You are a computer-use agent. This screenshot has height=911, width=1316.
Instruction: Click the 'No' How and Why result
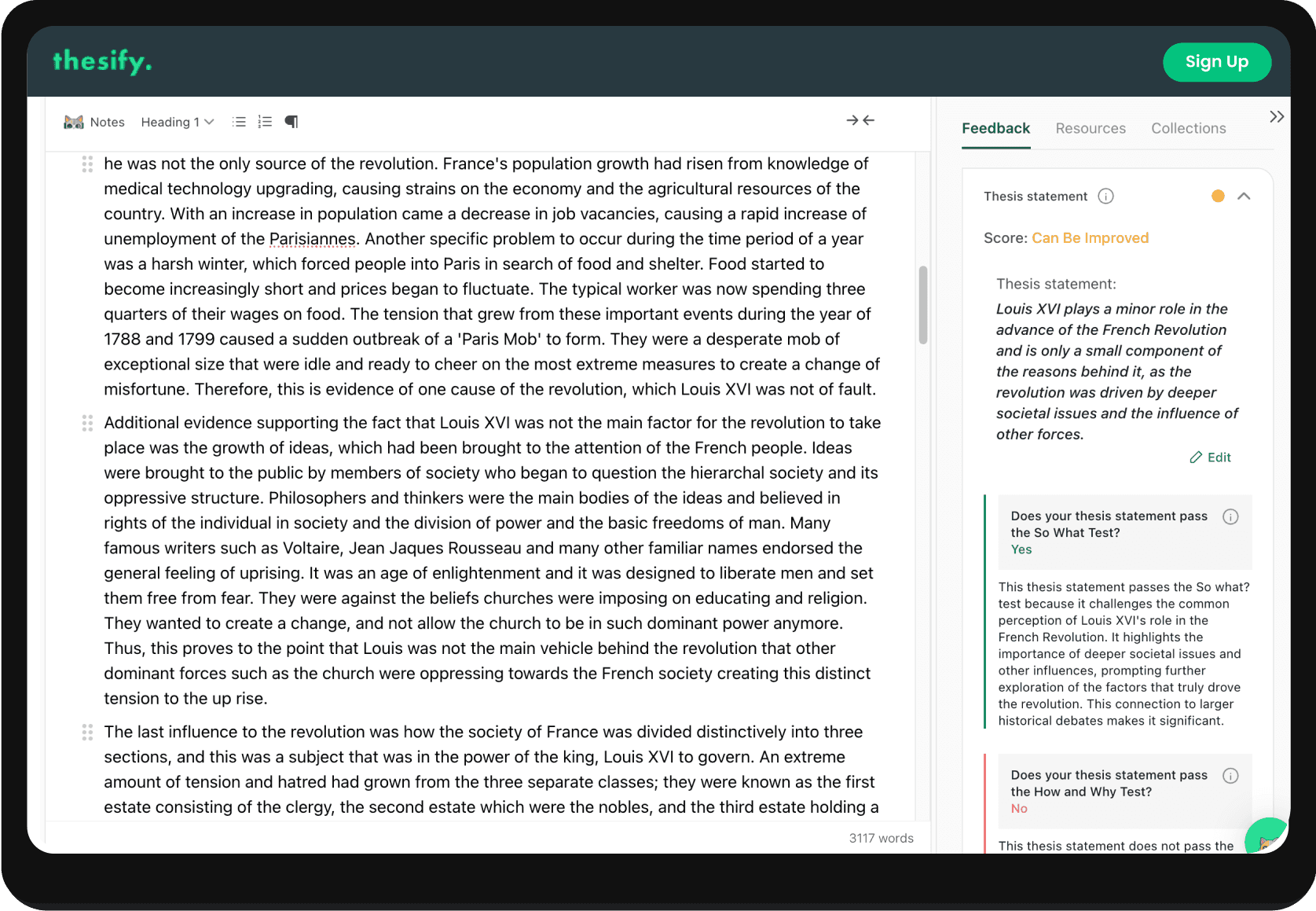1018,809
